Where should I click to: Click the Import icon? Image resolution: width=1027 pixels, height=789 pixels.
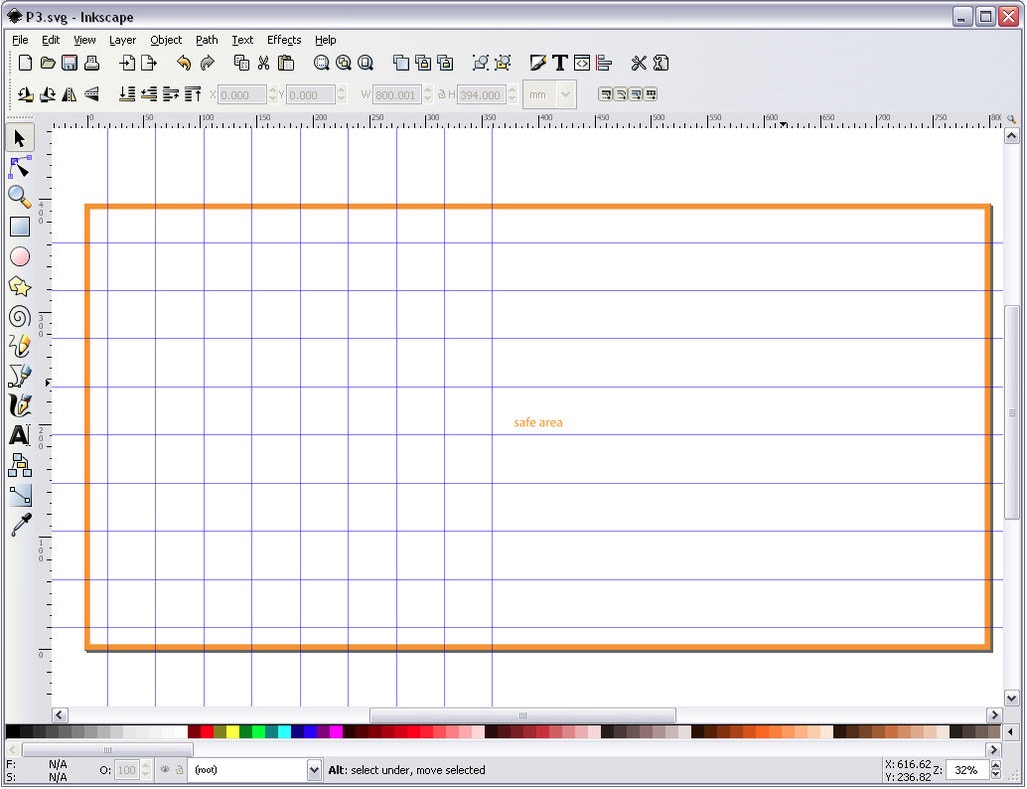[126, 63]
